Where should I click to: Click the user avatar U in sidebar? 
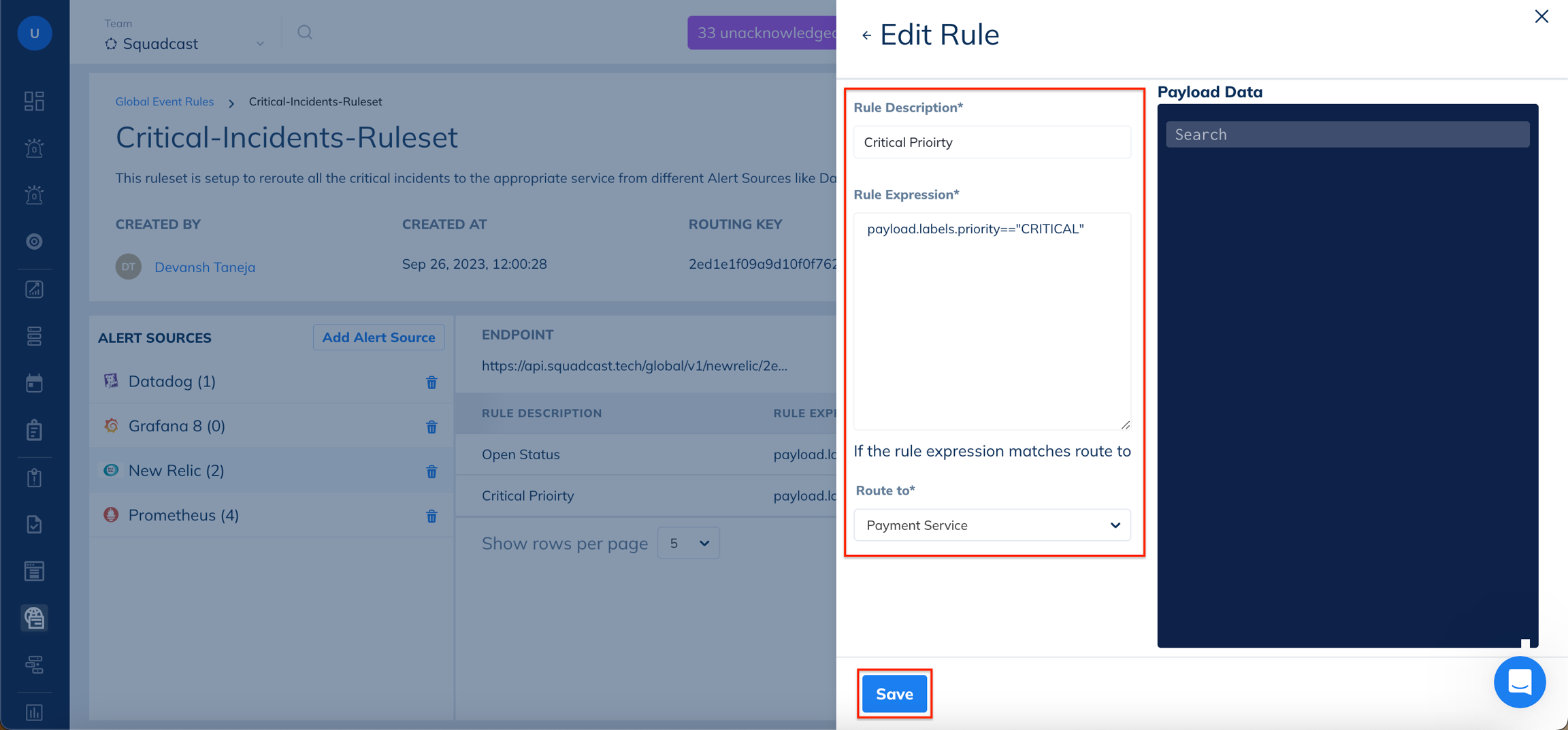coord(34,33)
